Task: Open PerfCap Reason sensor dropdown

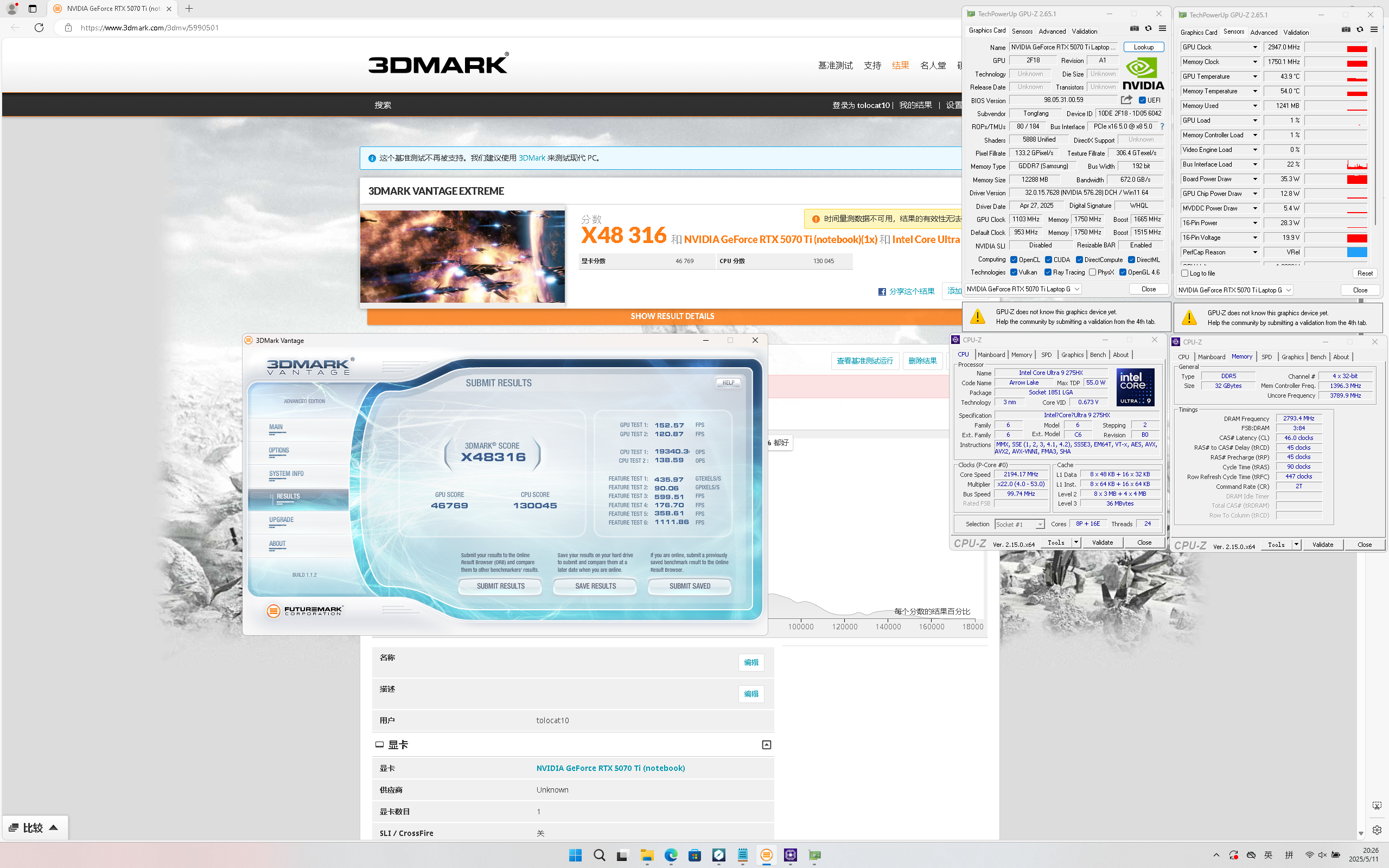Action: coord(1256,252)
